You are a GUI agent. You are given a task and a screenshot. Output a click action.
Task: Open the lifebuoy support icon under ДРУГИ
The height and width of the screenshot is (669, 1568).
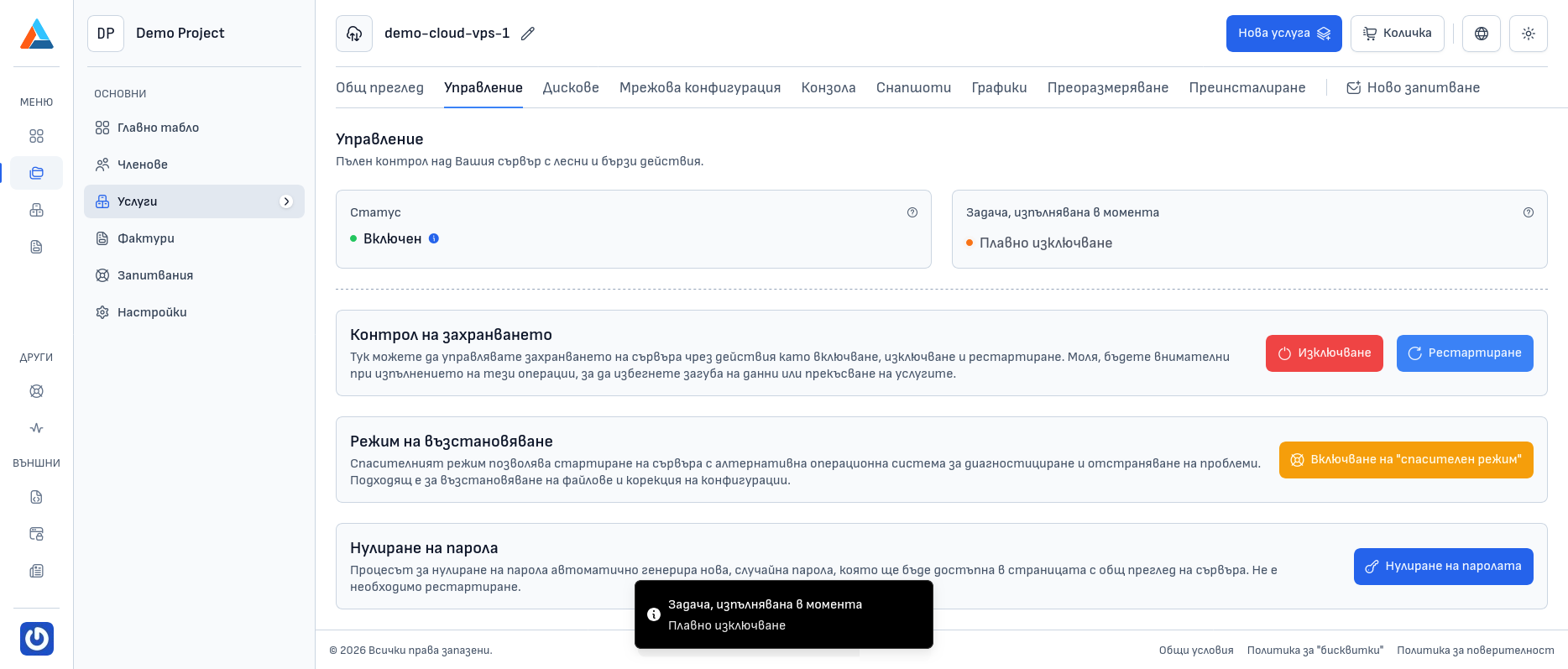pyautogui.click(x=36, y=391)
